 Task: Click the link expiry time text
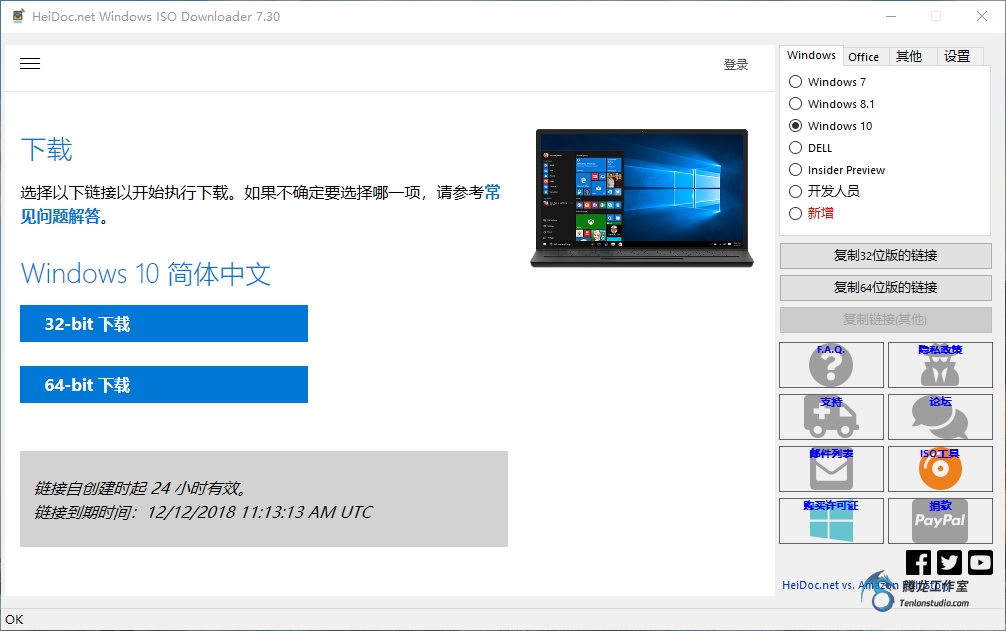(x=203, y=512)
